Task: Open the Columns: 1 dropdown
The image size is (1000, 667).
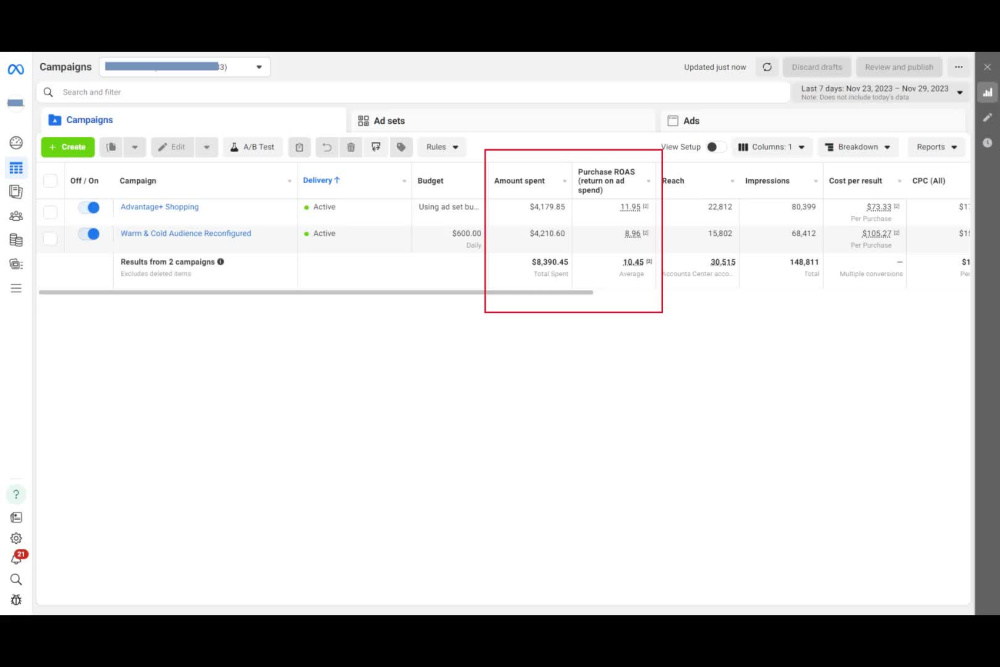Action: [772, 147]
